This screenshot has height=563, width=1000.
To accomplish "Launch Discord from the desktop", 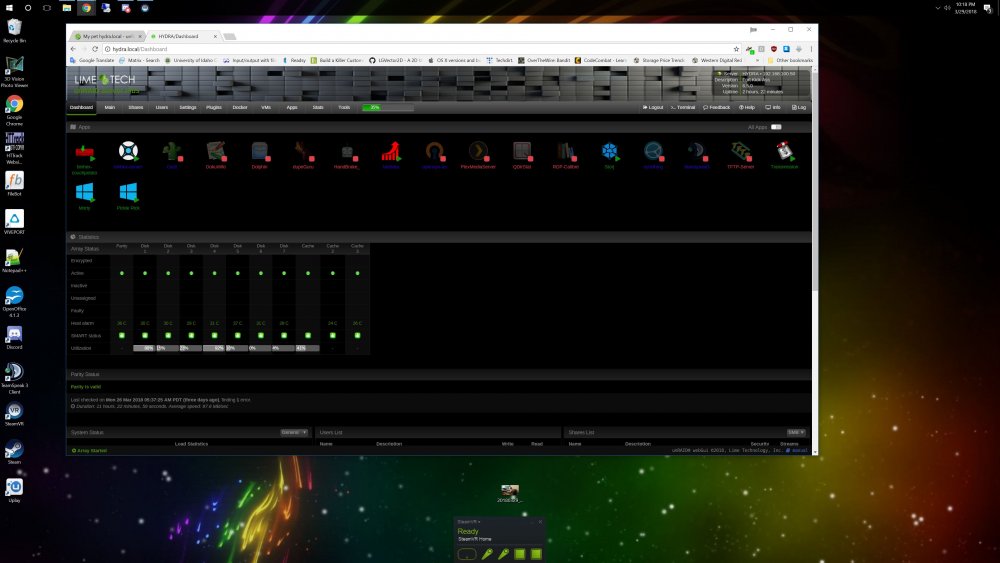I will pos(14,338).
